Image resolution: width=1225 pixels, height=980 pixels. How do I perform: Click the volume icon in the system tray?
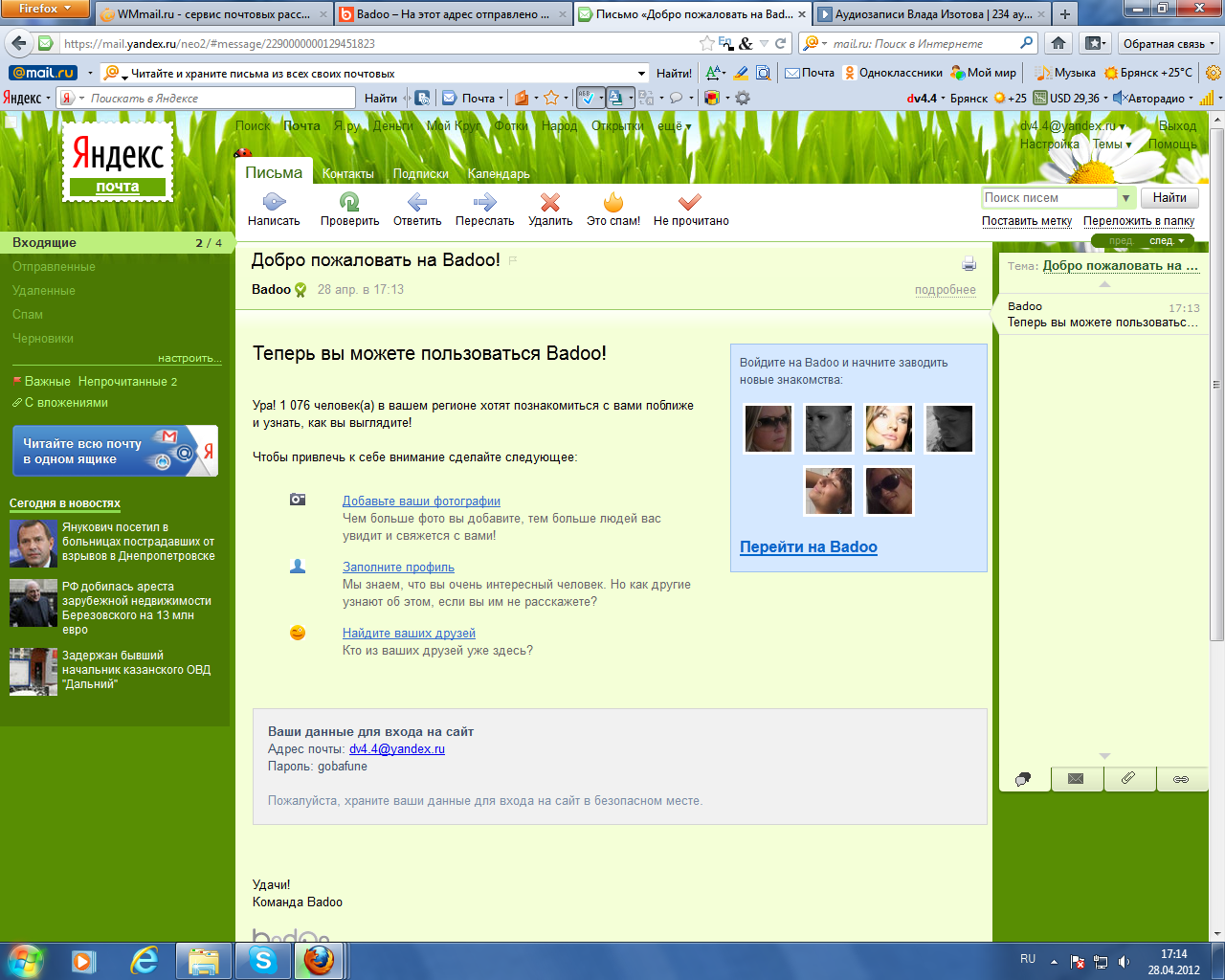1125,962
